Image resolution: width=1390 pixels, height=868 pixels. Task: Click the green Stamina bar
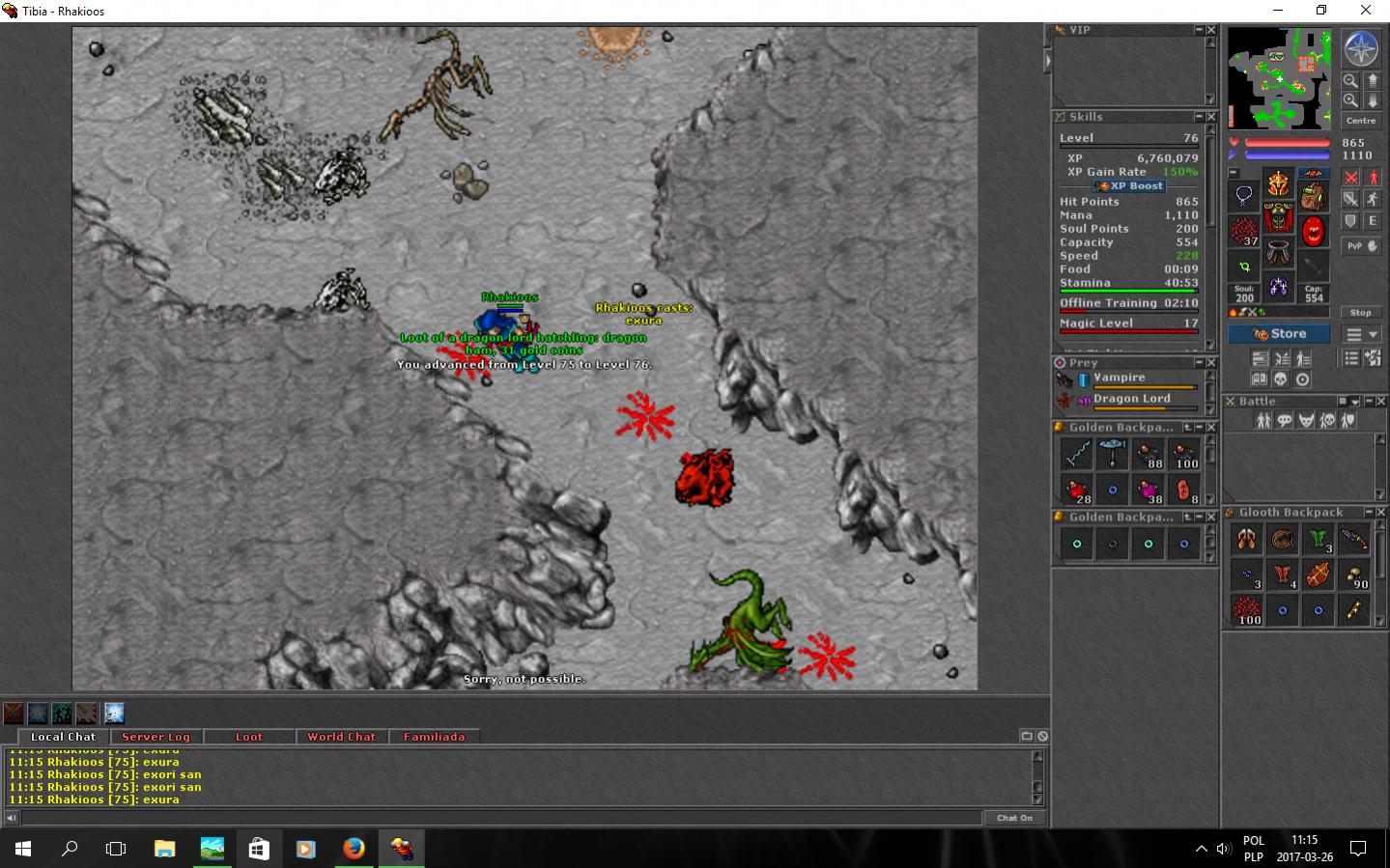point(1128,291)
